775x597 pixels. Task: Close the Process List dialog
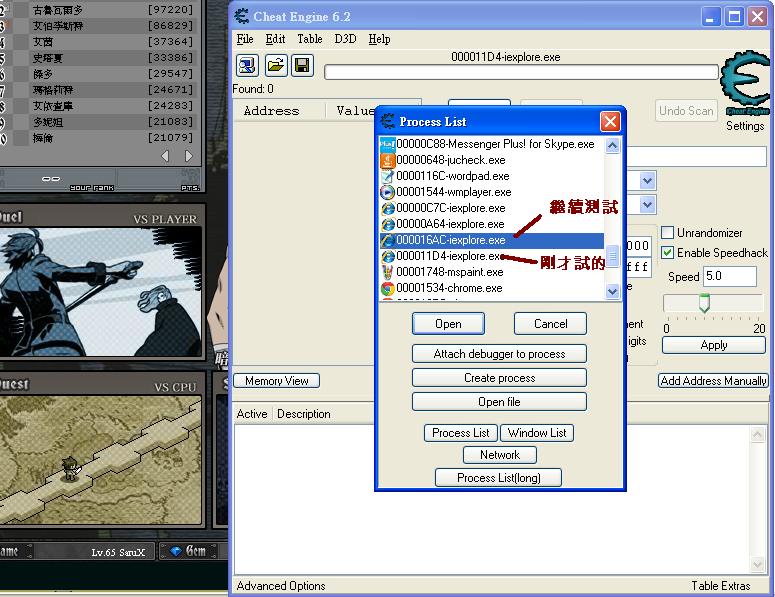[610, 122]
